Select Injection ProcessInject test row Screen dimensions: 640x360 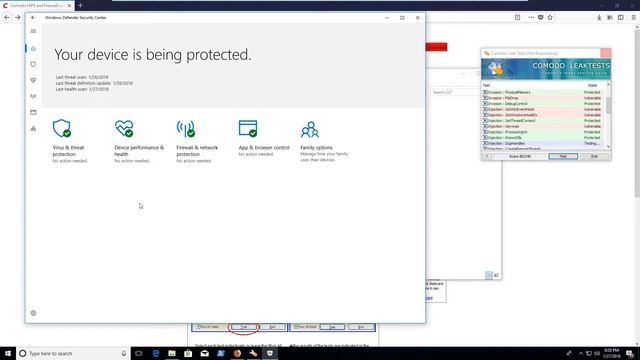[x=542, y=132]
